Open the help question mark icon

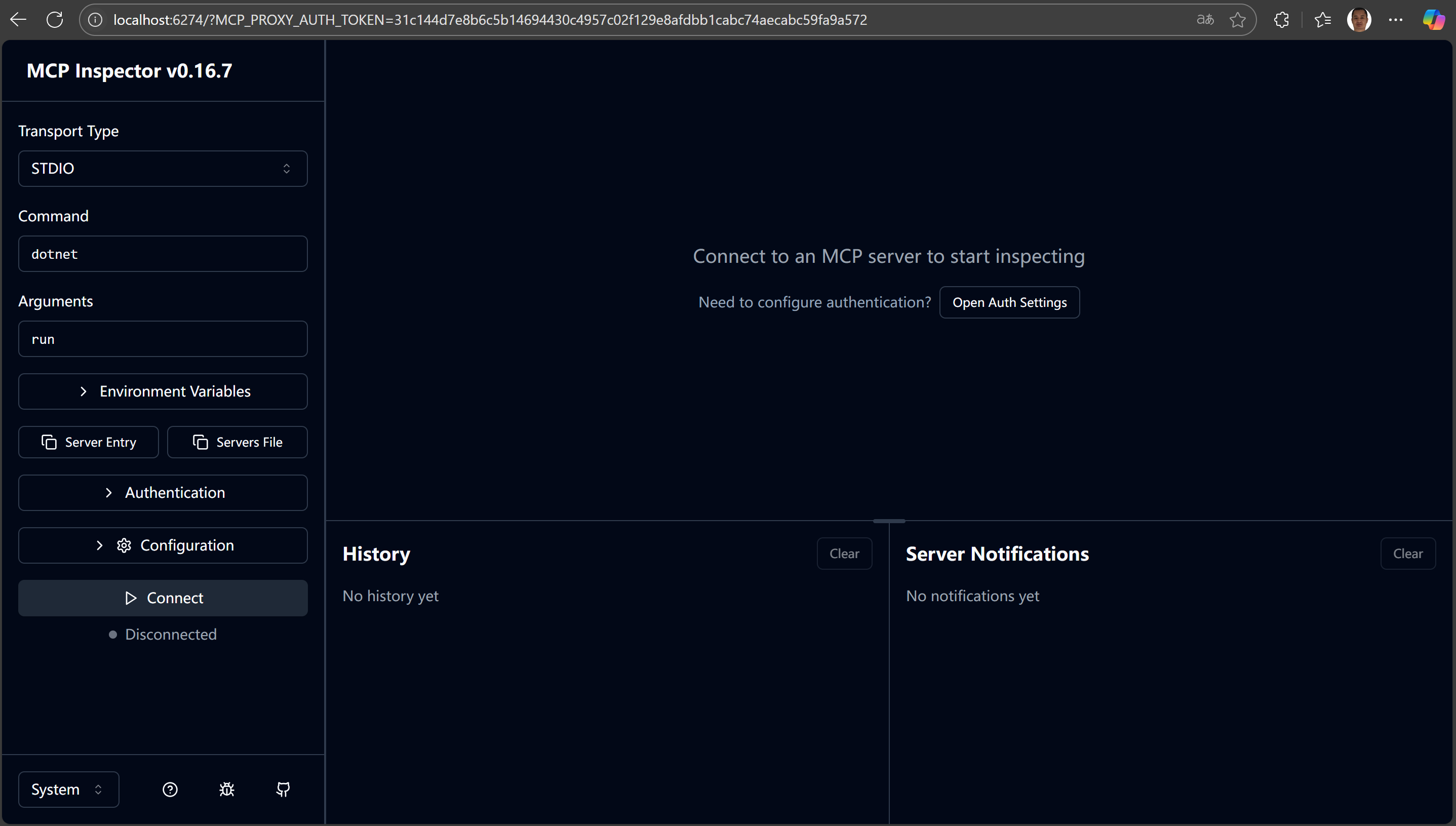[x=170, y=789]
